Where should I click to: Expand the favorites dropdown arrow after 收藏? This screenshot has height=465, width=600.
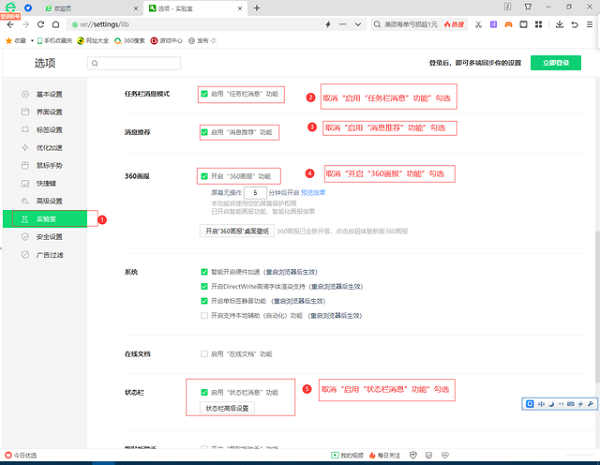(32, 41)
